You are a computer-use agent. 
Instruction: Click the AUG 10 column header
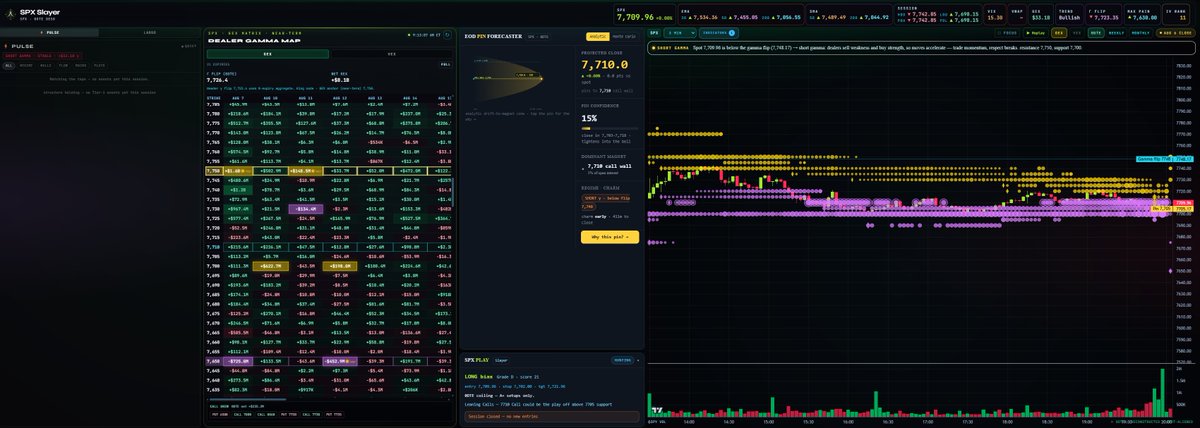point(269,98)
